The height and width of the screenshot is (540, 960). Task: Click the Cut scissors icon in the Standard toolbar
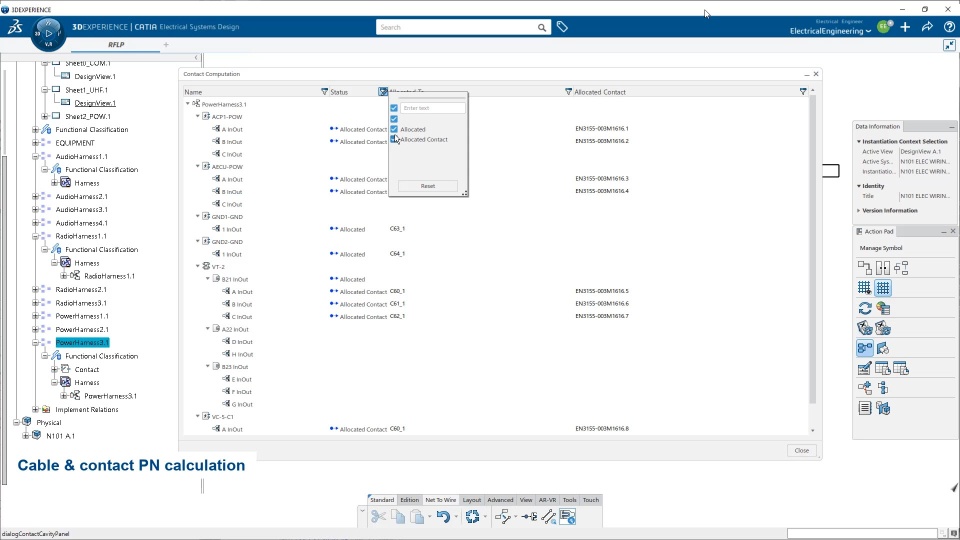(x=378, y=517)
